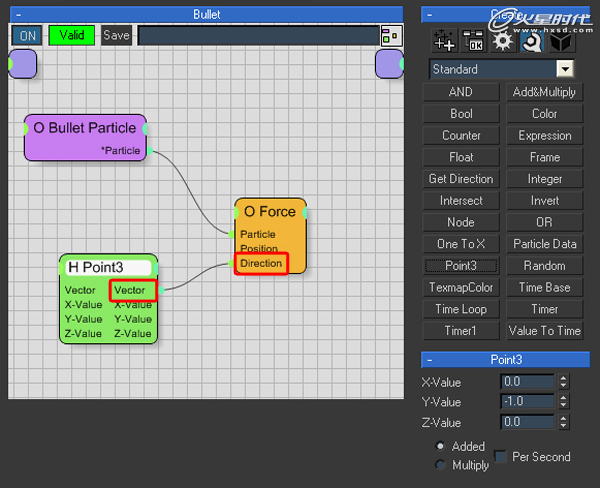Adjust the Y-Value spinner arrows

point(563,401)
